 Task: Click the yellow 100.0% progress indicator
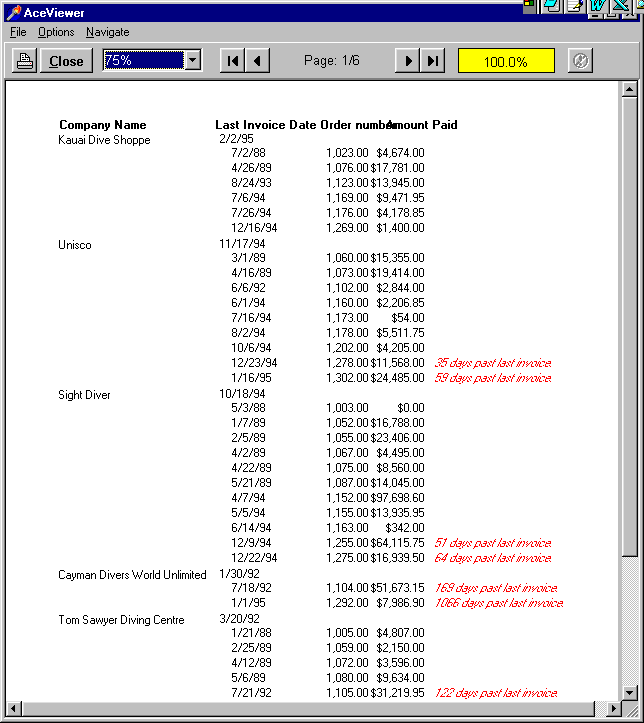click(x=506, y=61)
